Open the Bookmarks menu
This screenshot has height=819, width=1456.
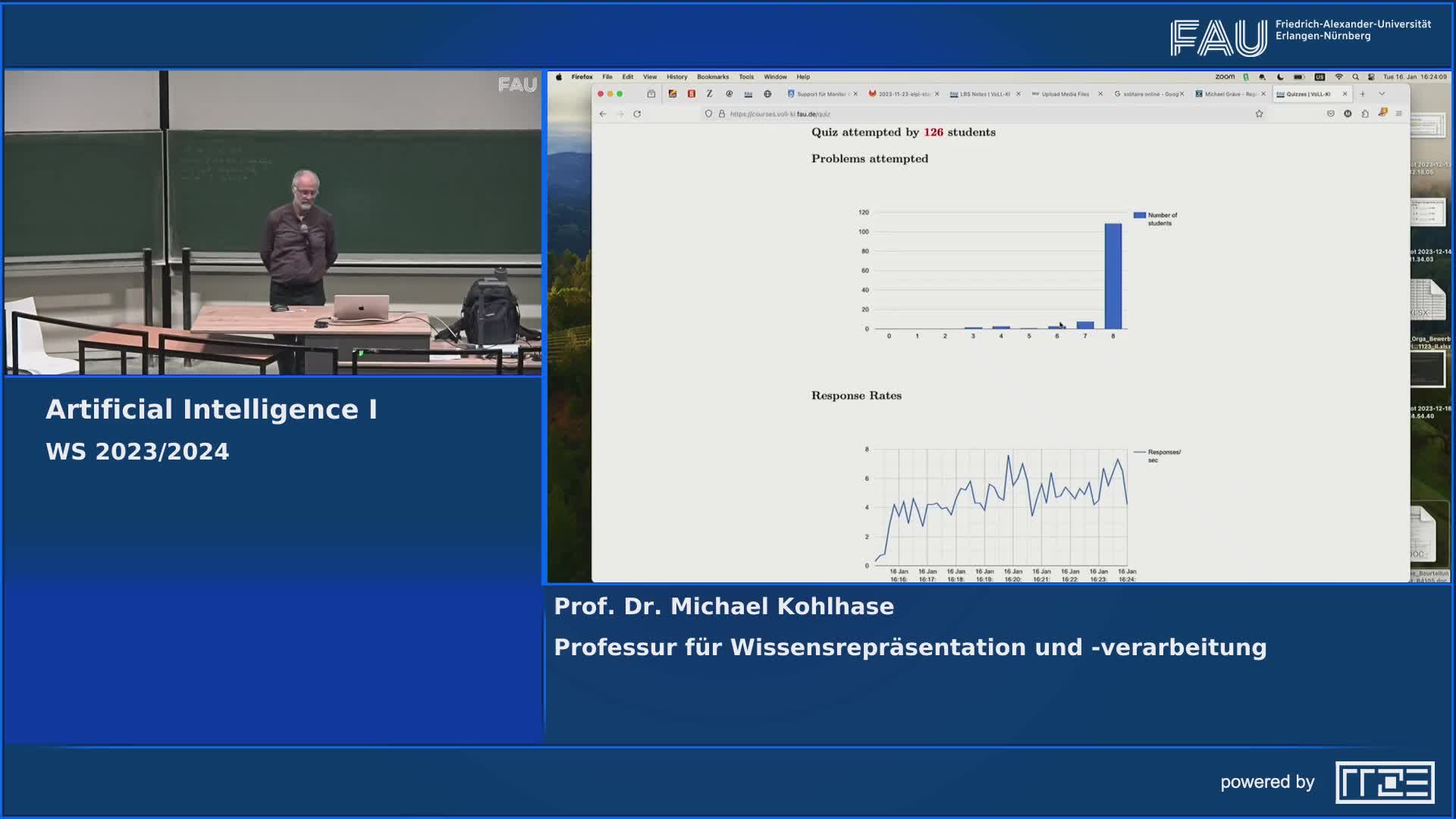coord(712,77)
